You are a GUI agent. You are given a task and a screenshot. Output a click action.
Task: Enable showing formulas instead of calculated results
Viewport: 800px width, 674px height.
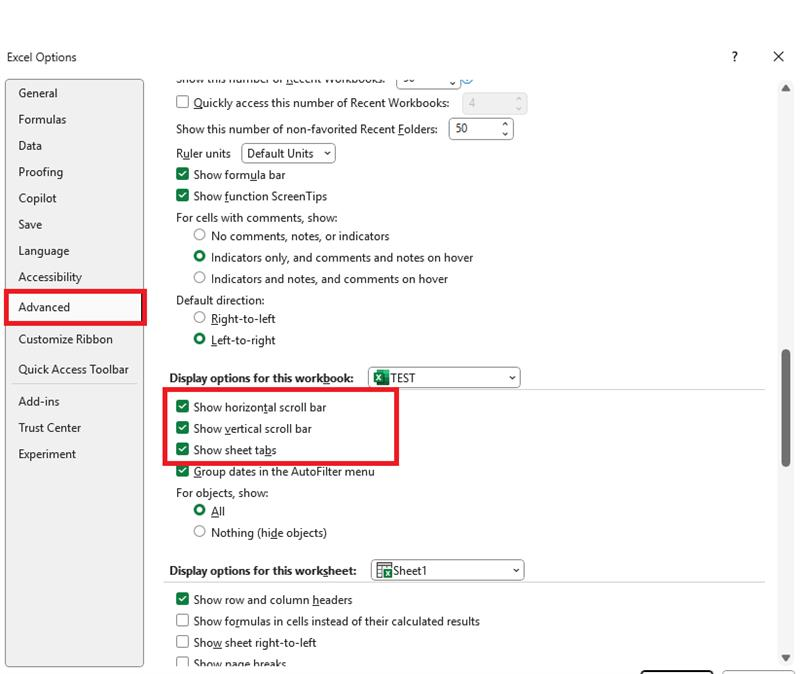pyautogui.click(x=182, y=621)
